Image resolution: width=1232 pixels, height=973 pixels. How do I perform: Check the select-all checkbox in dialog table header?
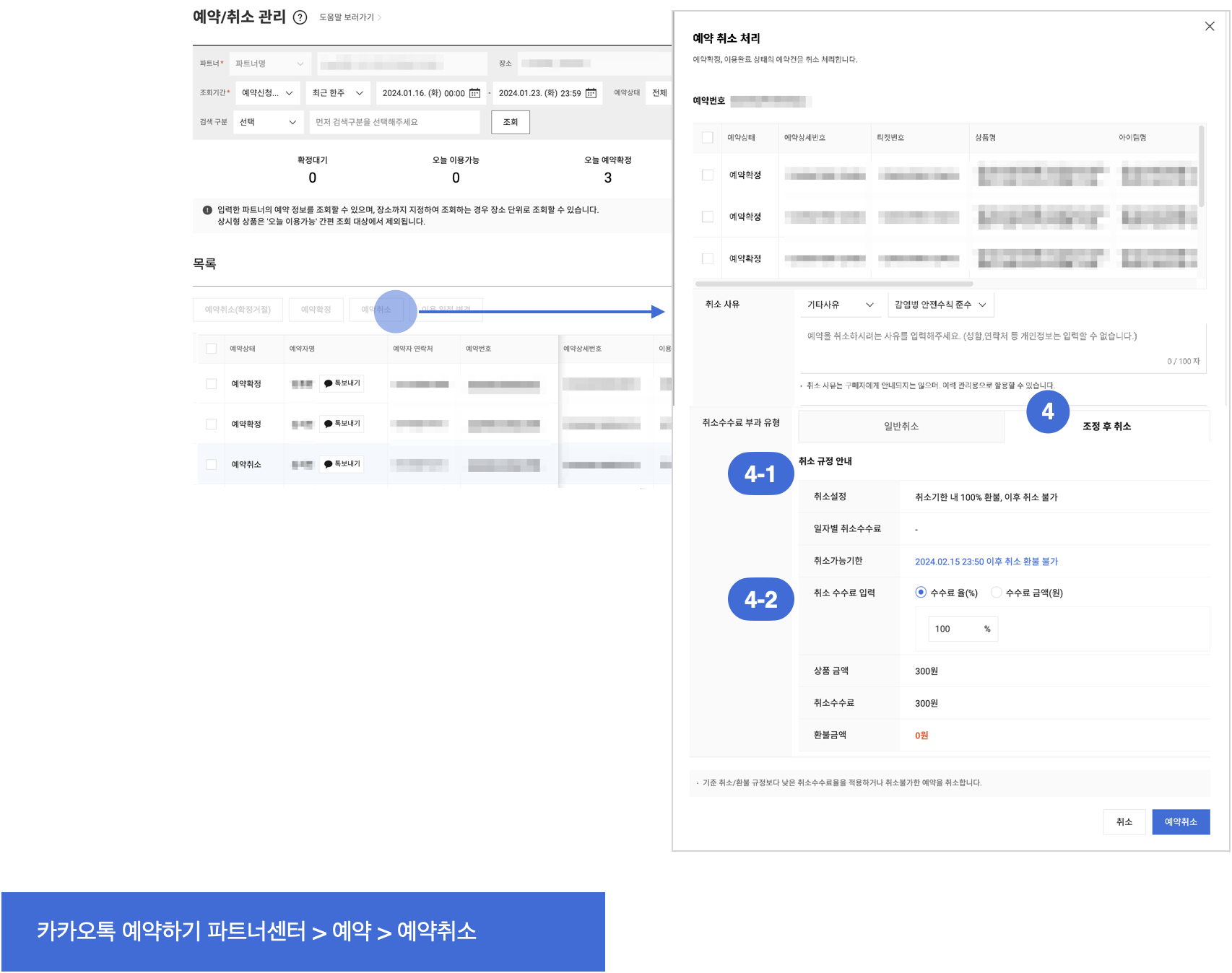[x=707, y=138]
